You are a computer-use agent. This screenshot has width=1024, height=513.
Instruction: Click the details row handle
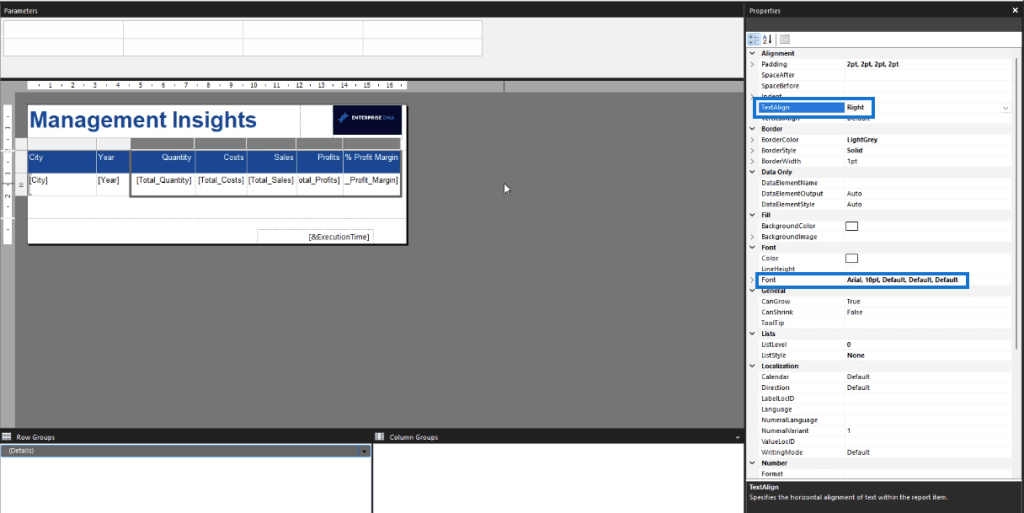(x=21, y=185)
